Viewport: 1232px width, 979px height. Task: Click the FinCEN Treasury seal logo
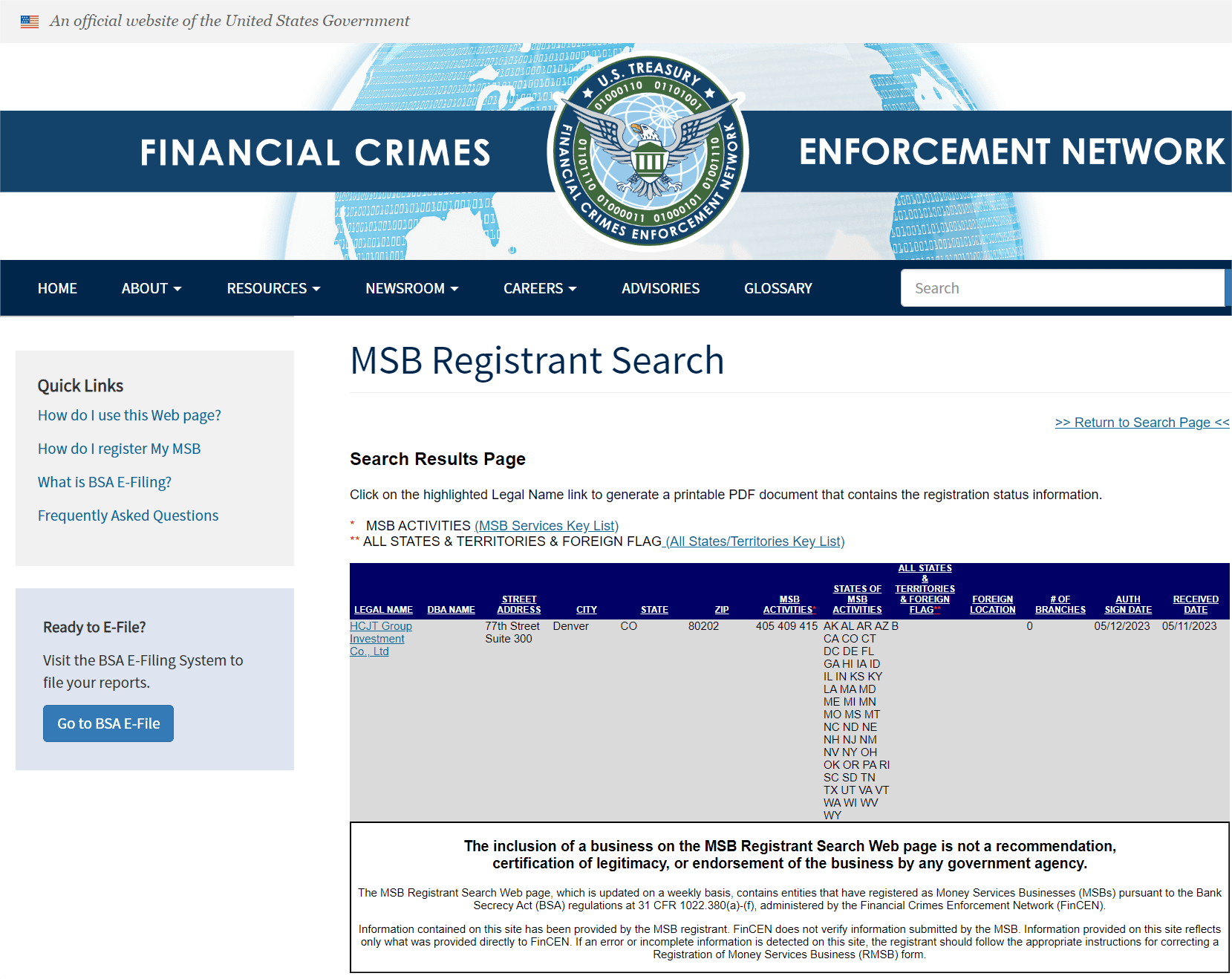click(x=648, y=152)
